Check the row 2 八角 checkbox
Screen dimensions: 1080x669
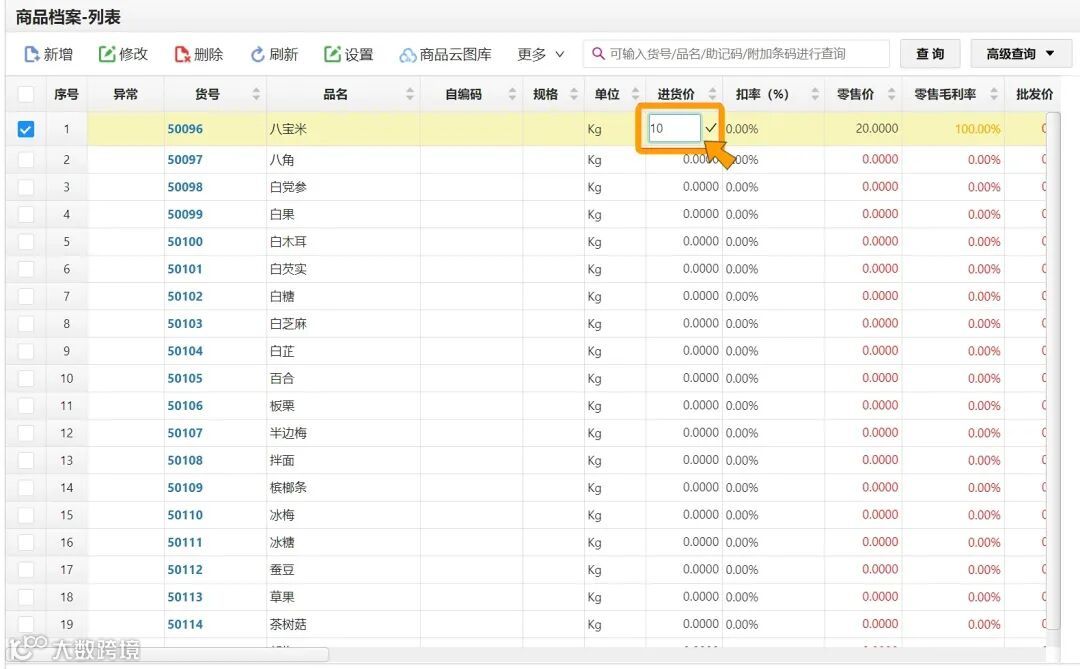pyautogui.click(x=25, y=160)
